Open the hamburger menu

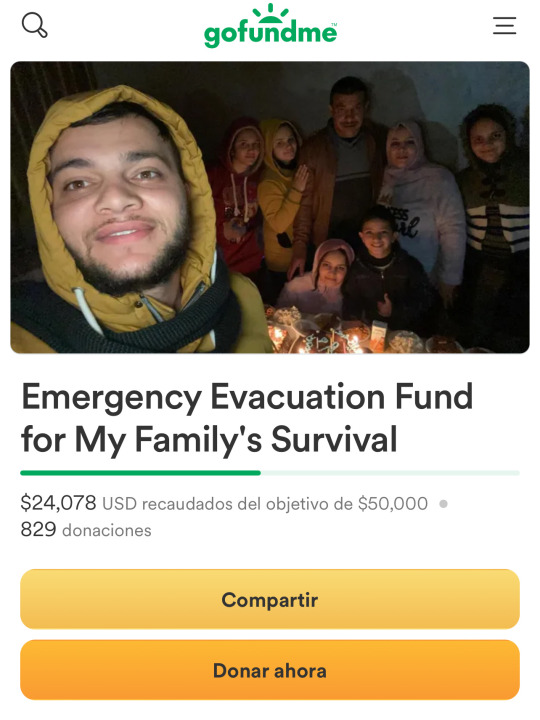[505, 26]
